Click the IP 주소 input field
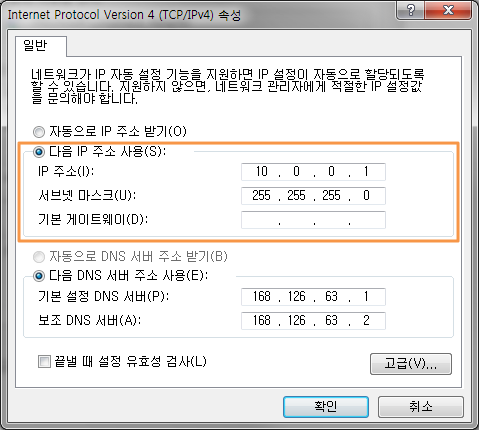Screen dimensions: 479x430 [x=313, y=172]
